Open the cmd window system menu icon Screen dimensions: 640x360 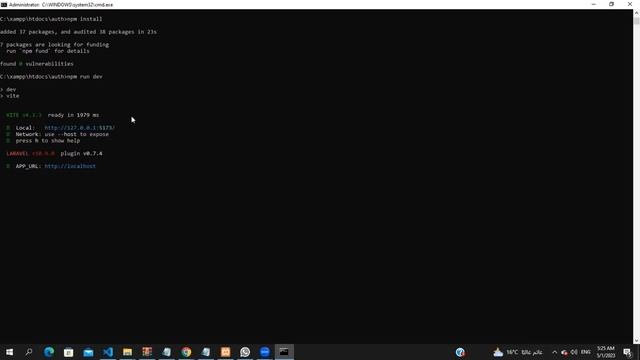point(4,4)
